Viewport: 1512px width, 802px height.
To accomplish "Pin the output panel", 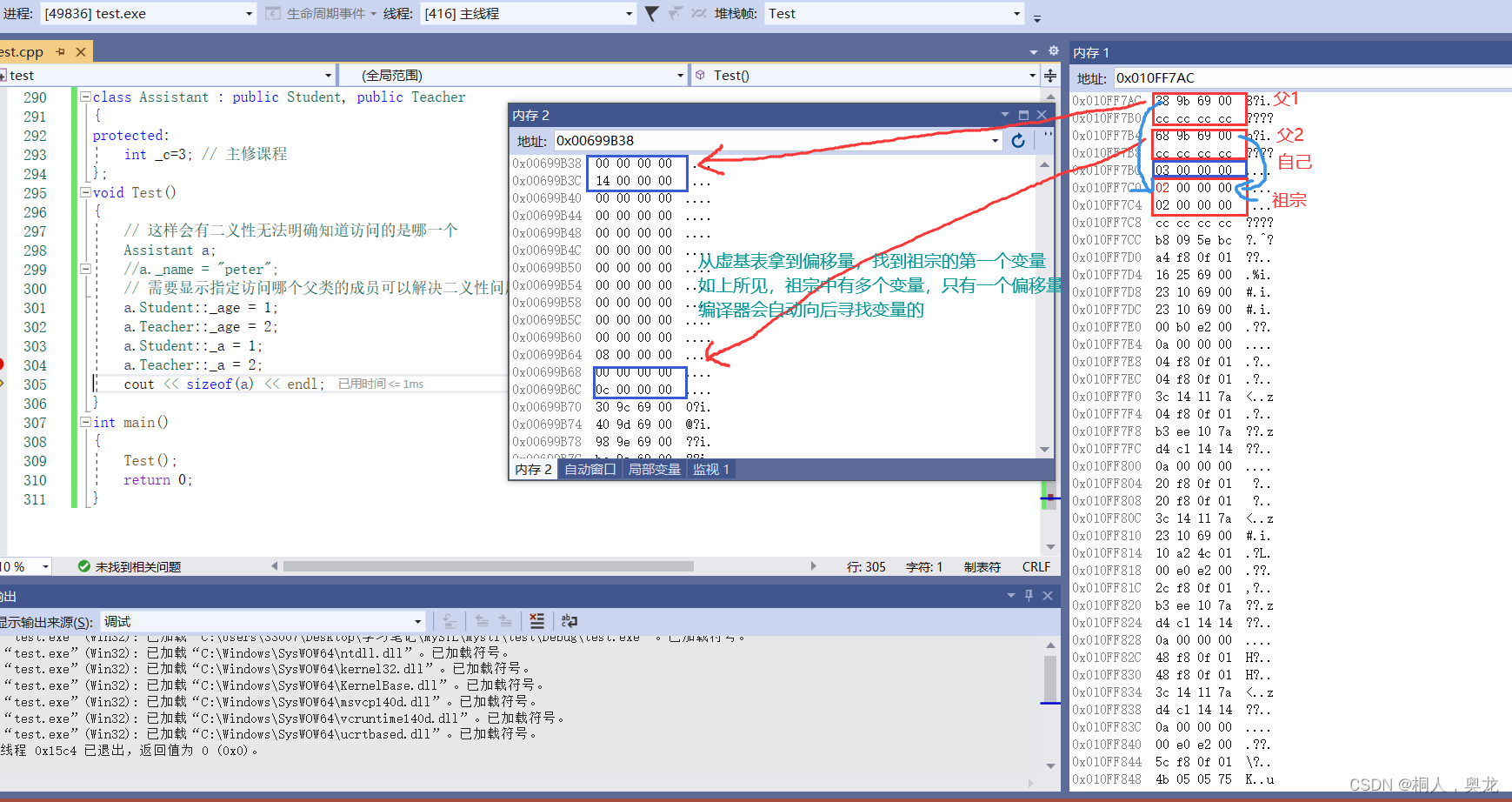I will coord(1029,596).
